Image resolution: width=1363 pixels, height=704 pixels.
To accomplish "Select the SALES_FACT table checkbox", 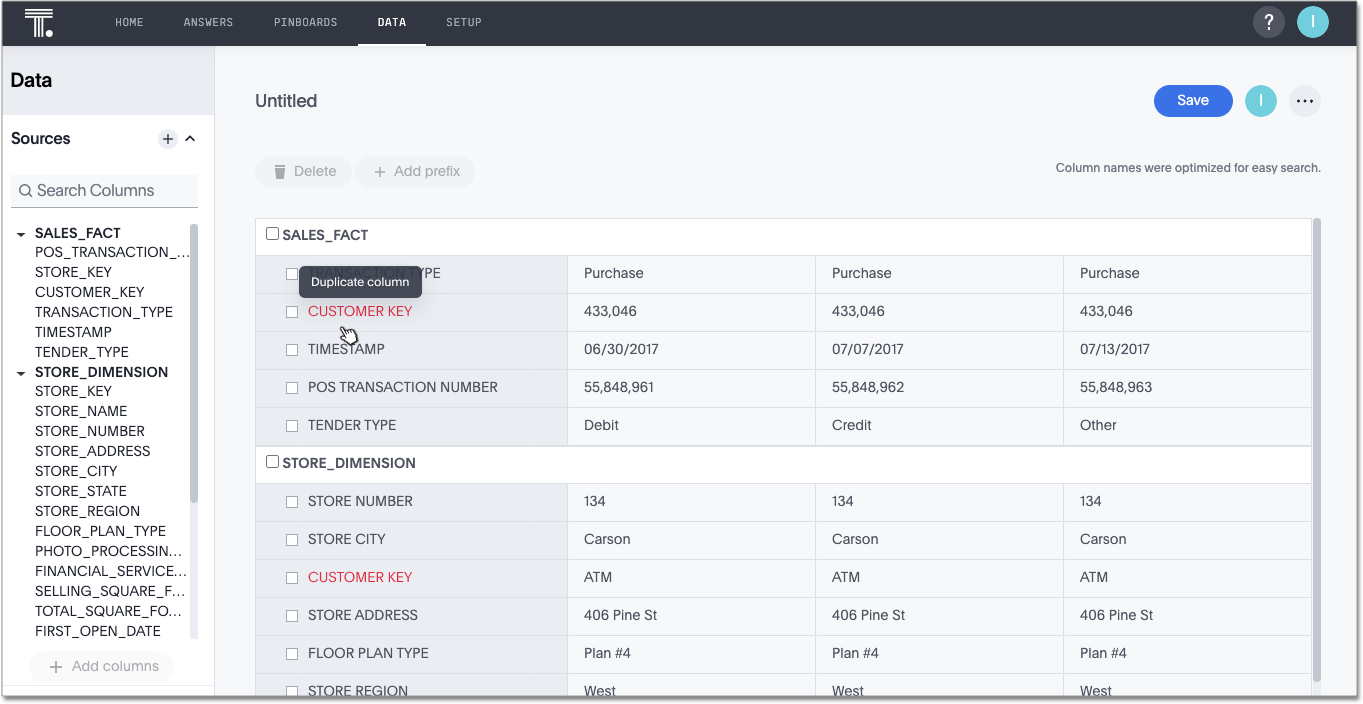I will pyautogui.click(x=272, y=234).
